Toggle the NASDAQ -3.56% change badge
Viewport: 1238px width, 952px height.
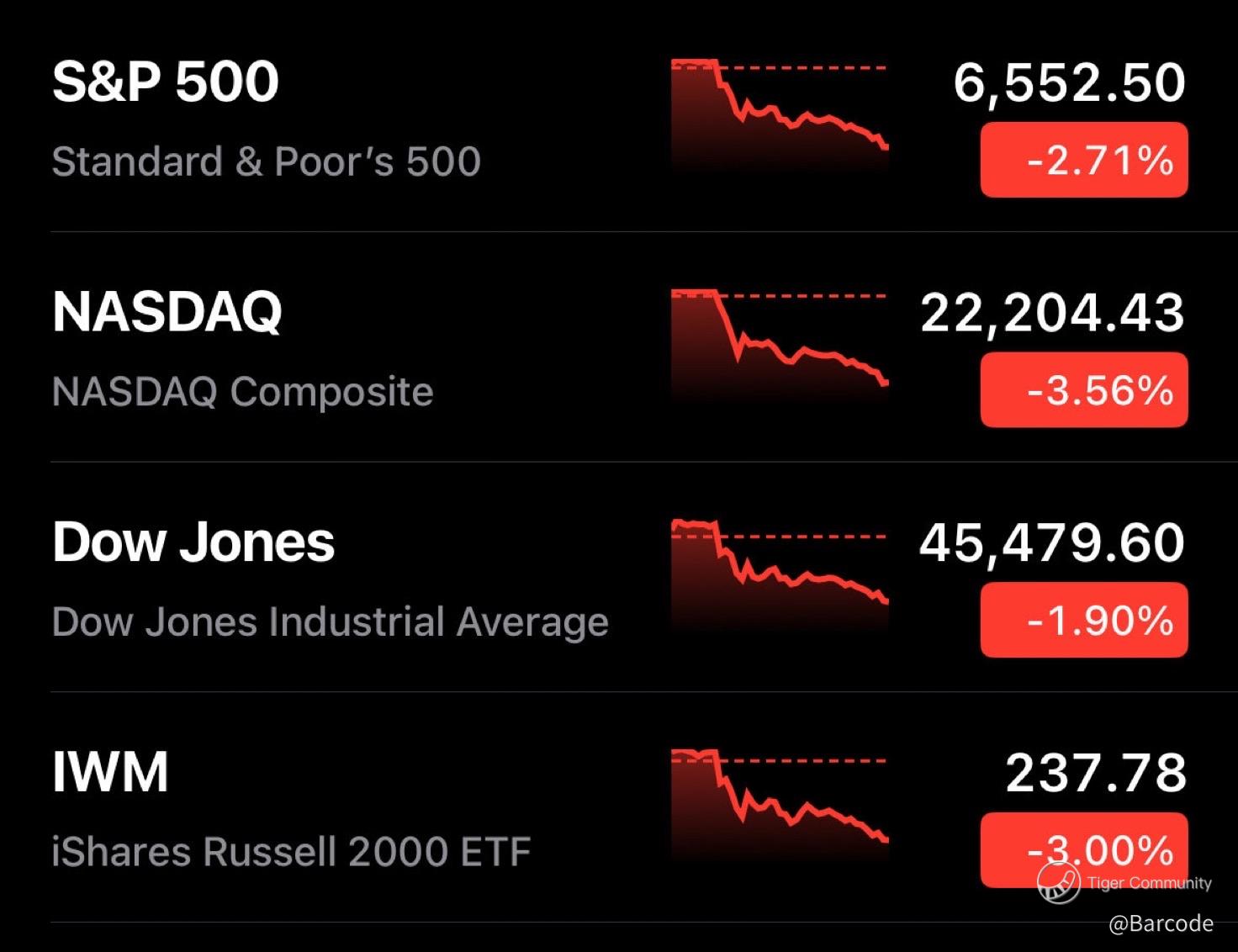click(x=1084, y=390)
